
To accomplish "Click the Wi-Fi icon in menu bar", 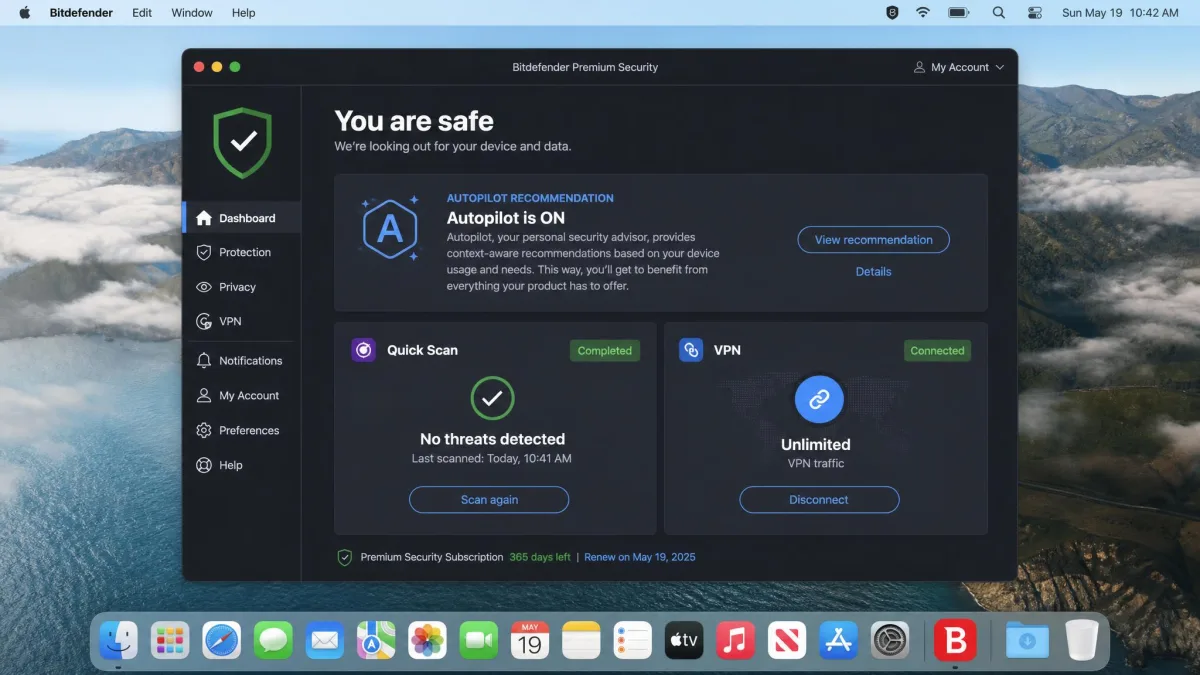I will (923, 13).
